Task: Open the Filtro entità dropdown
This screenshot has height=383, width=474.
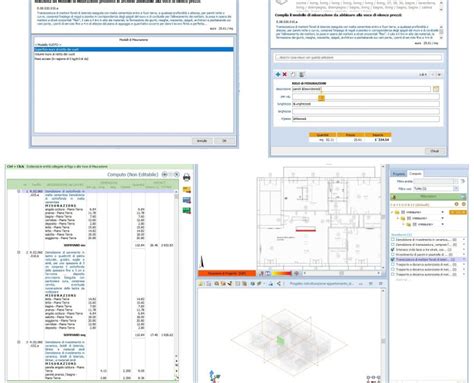Action: (x=455, y=181)
